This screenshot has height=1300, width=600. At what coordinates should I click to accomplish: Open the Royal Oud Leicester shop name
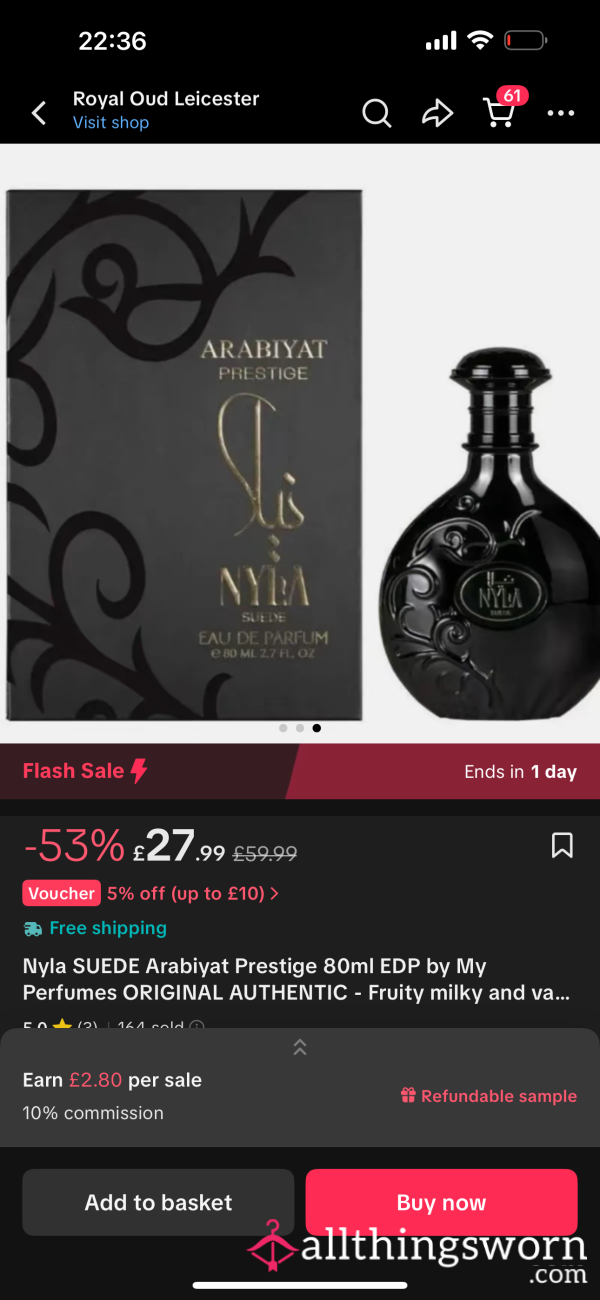(166, 98)
